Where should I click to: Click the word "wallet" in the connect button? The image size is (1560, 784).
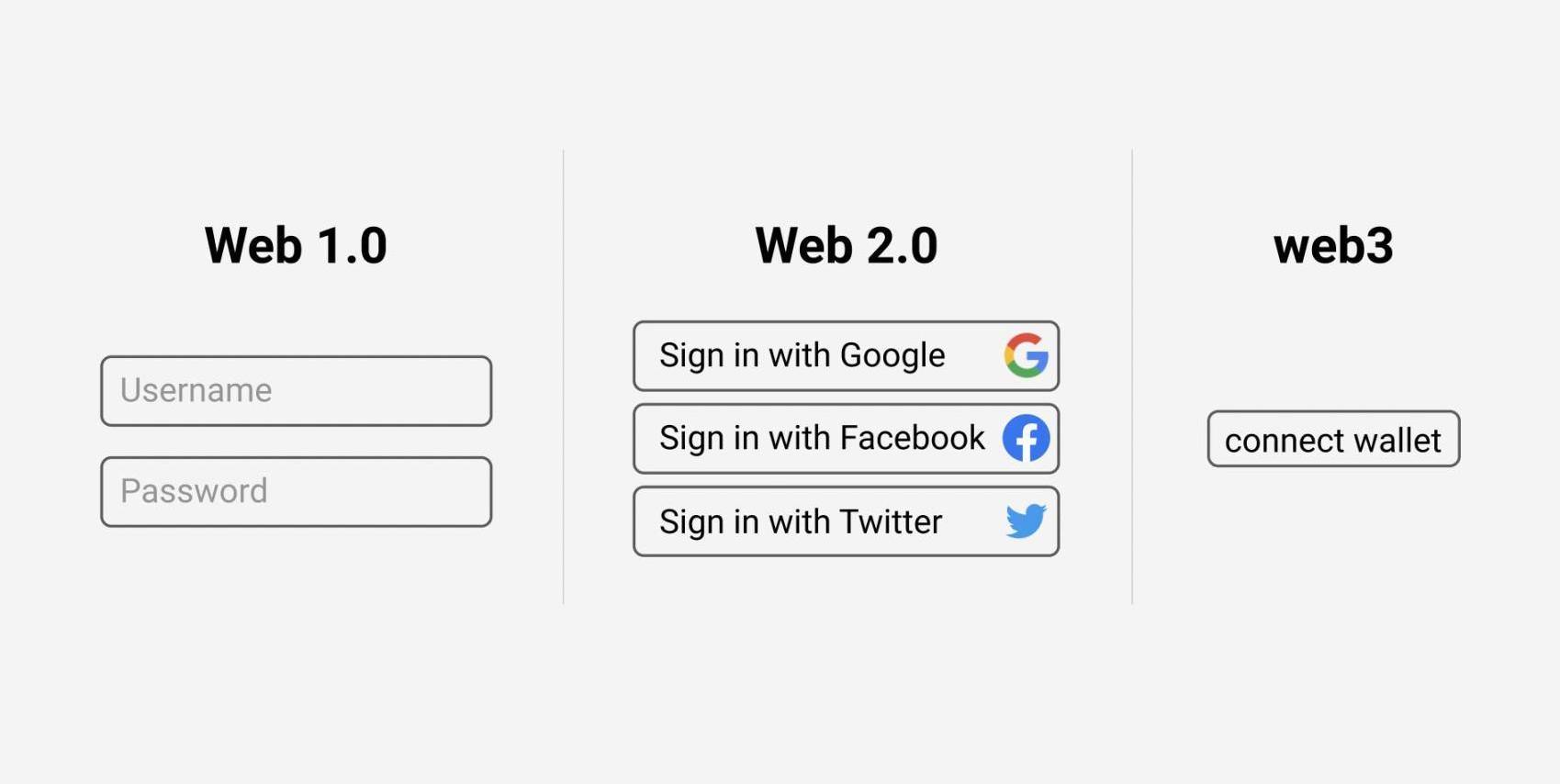click(x=1397, y=441)
